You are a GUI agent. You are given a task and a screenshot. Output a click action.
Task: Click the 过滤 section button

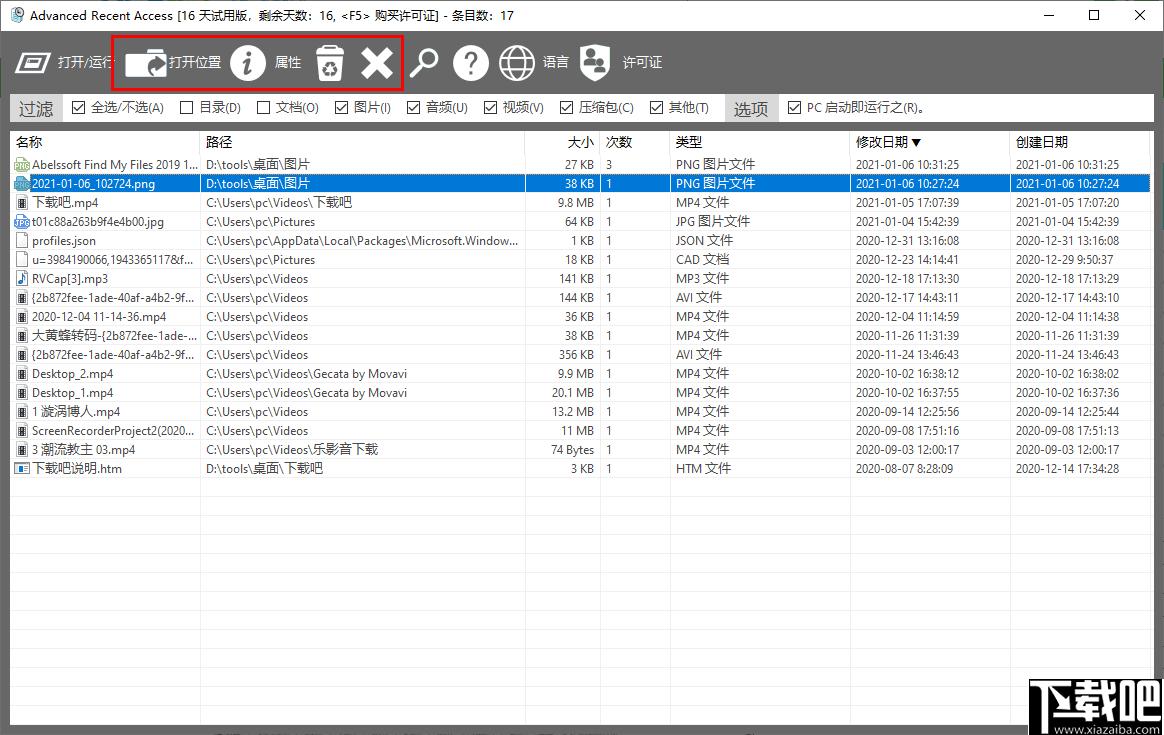(36, 108)
